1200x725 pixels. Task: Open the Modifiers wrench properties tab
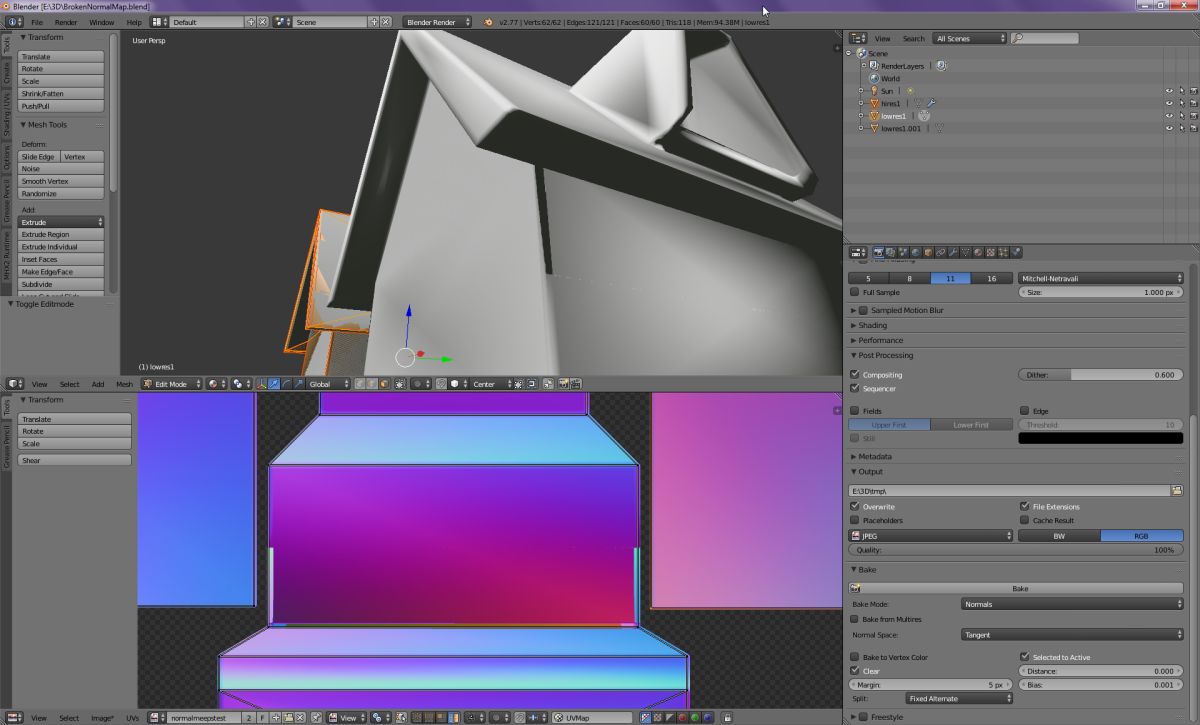click(x=953, y=252)
